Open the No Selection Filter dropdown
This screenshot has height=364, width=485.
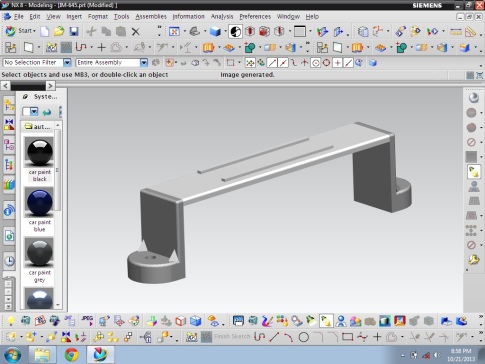click(67, 62)
